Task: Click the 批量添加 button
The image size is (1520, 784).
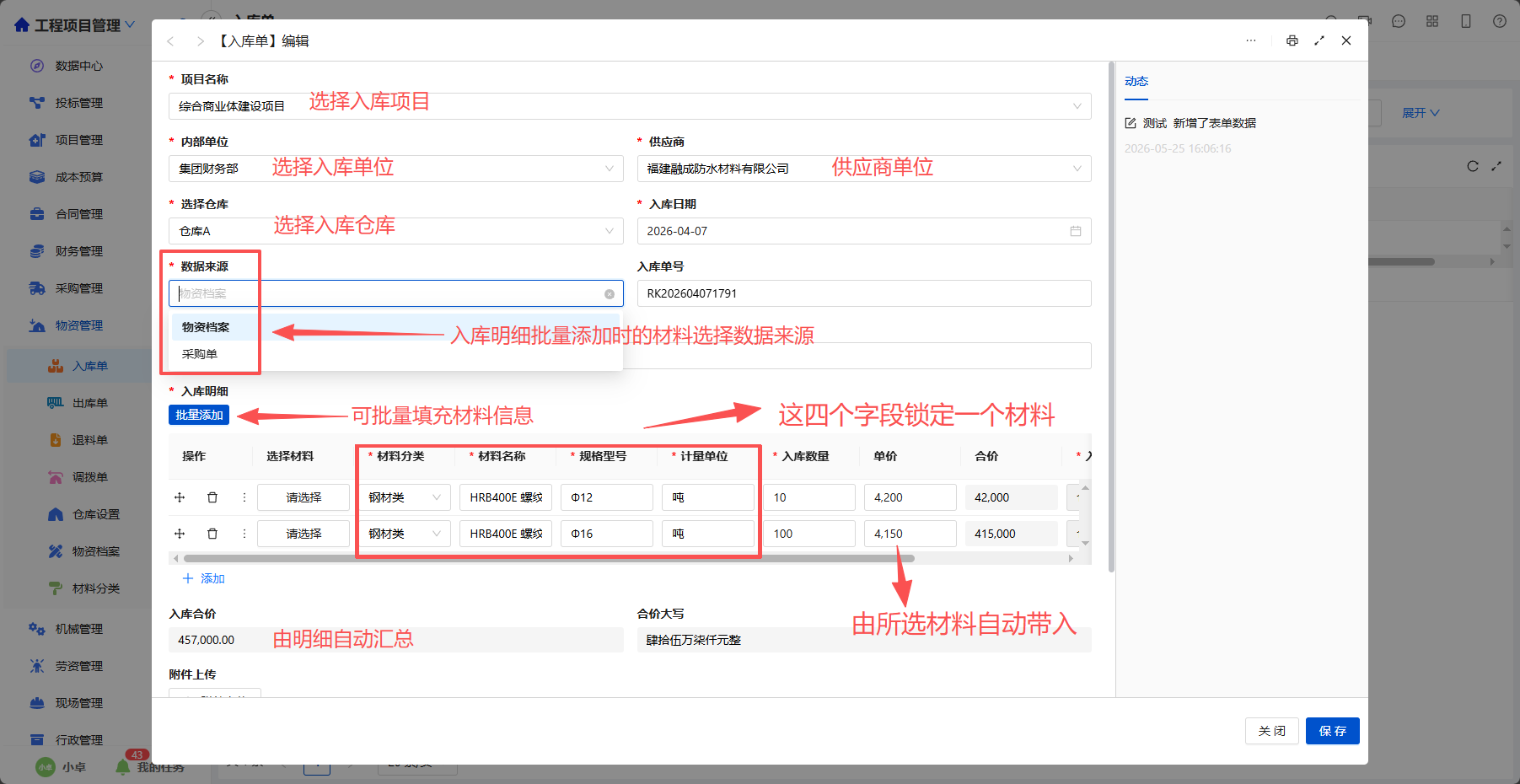Action: pos(199,415)
